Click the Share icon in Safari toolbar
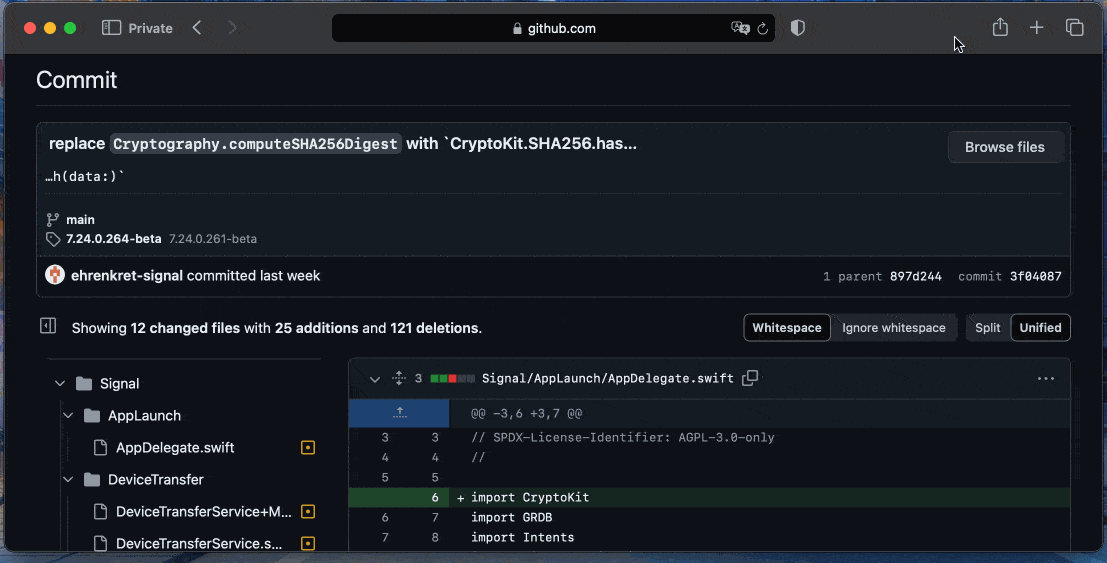The image size is (1107, 563). click(x=999, y=28)
